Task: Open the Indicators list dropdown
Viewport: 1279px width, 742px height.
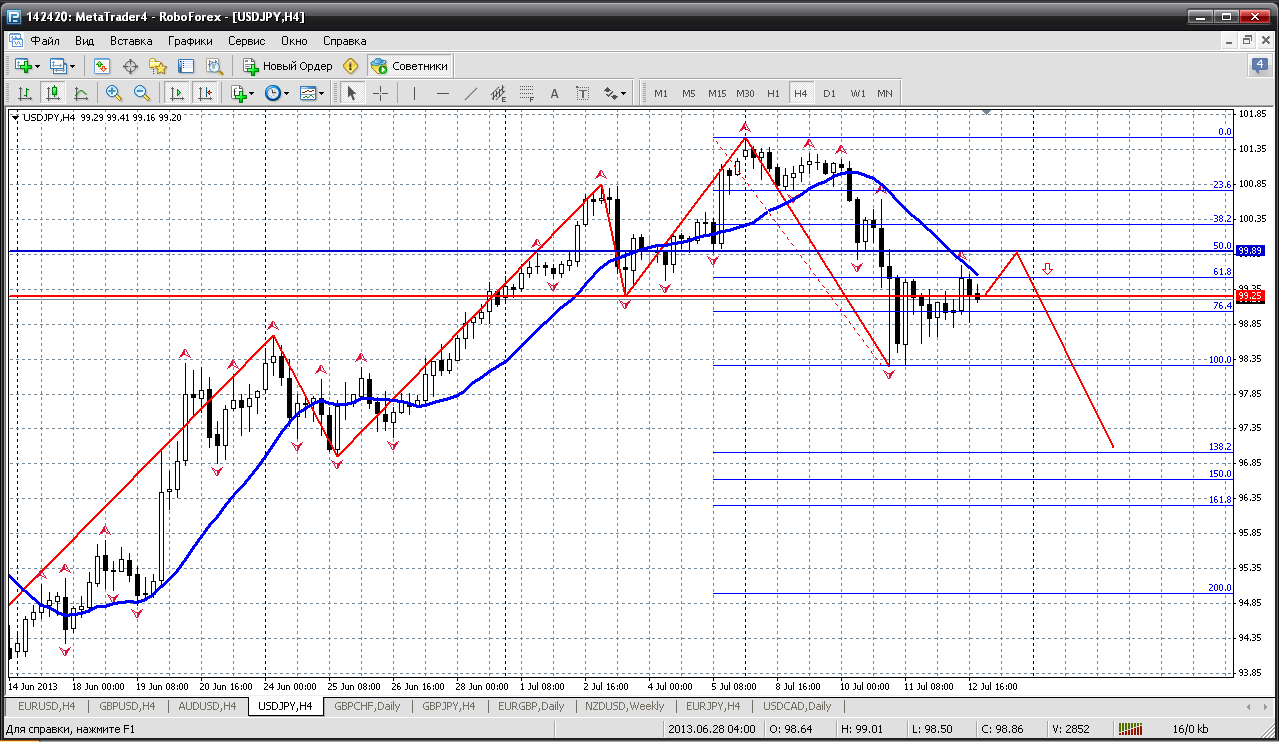Action: 242,93
